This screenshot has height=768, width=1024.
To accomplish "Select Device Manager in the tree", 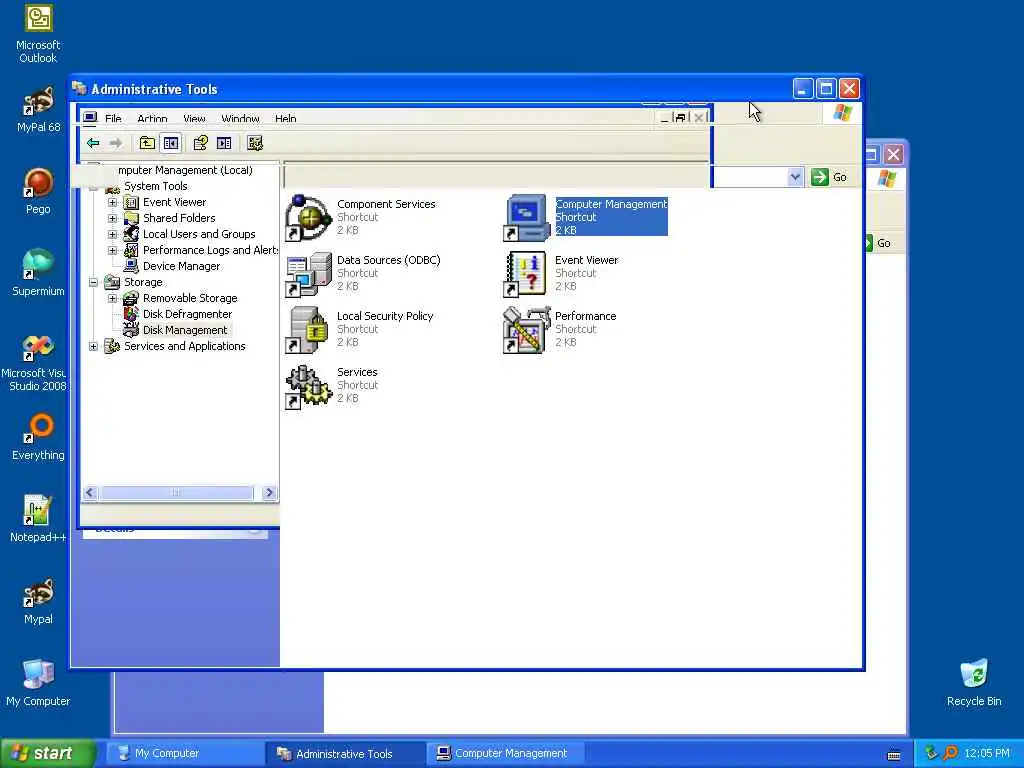I will [181, 266].
